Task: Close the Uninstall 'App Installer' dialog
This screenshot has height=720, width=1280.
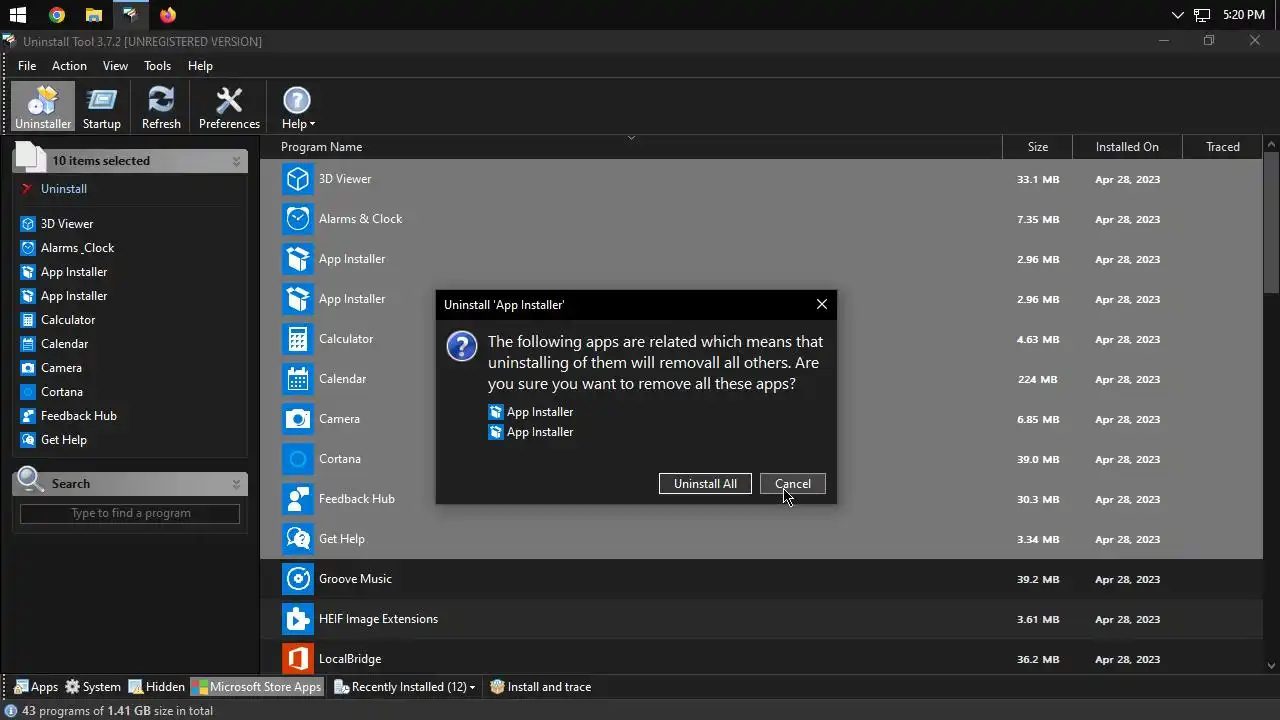Action: coord(821,304)
